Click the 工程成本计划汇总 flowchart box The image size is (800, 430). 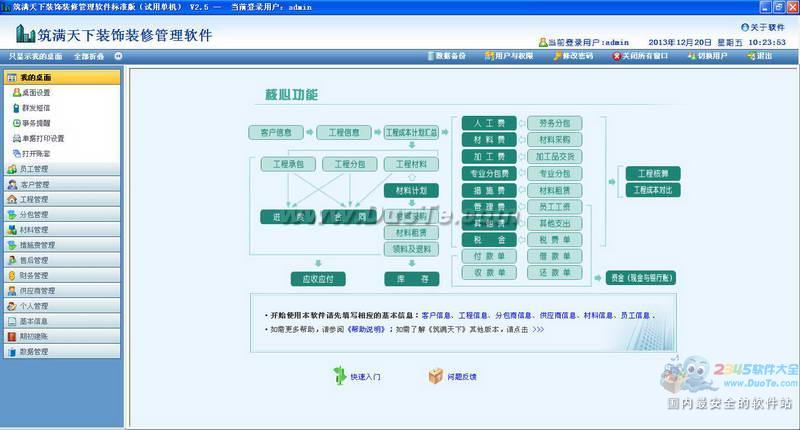pos(411,133)
